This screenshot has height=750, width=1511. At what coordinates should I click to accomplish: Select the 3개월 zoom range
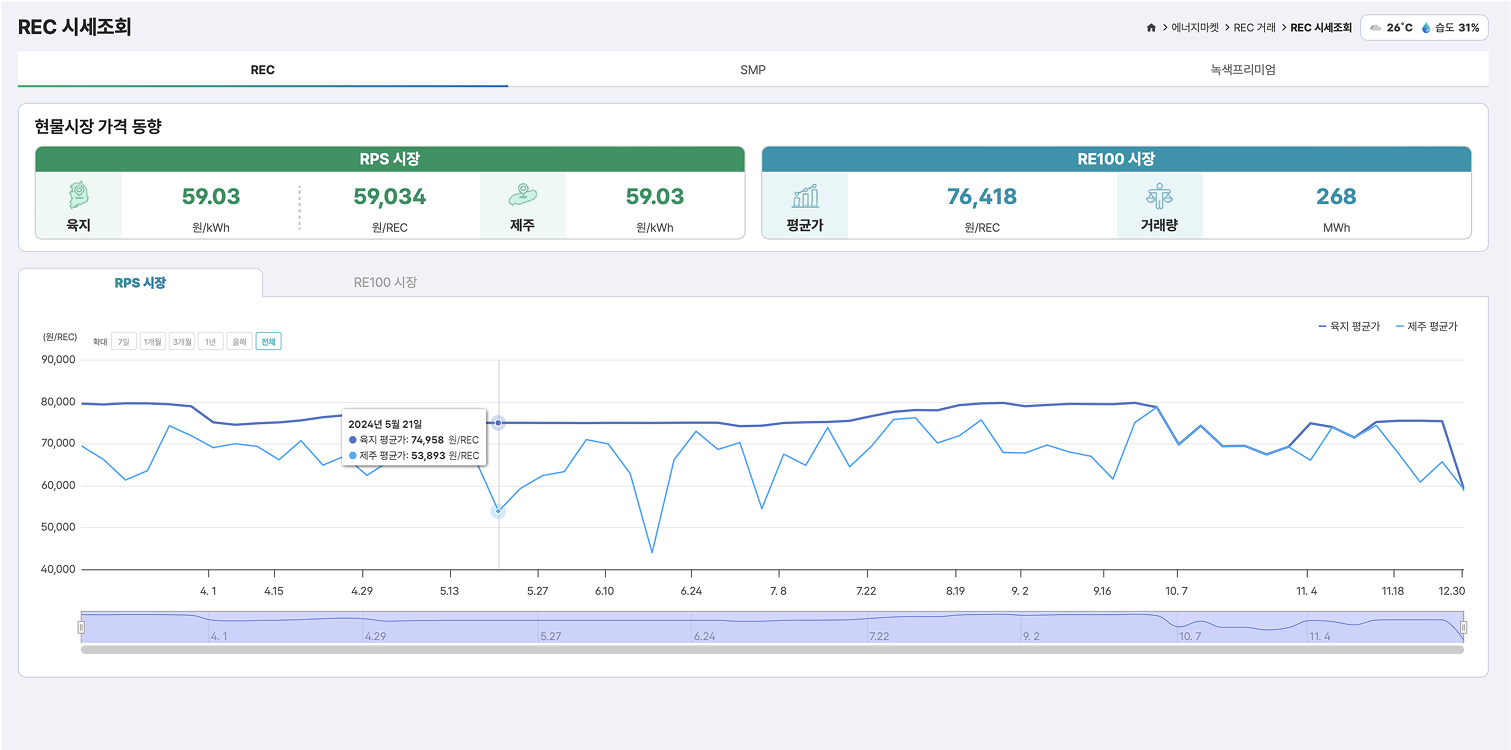182,341
